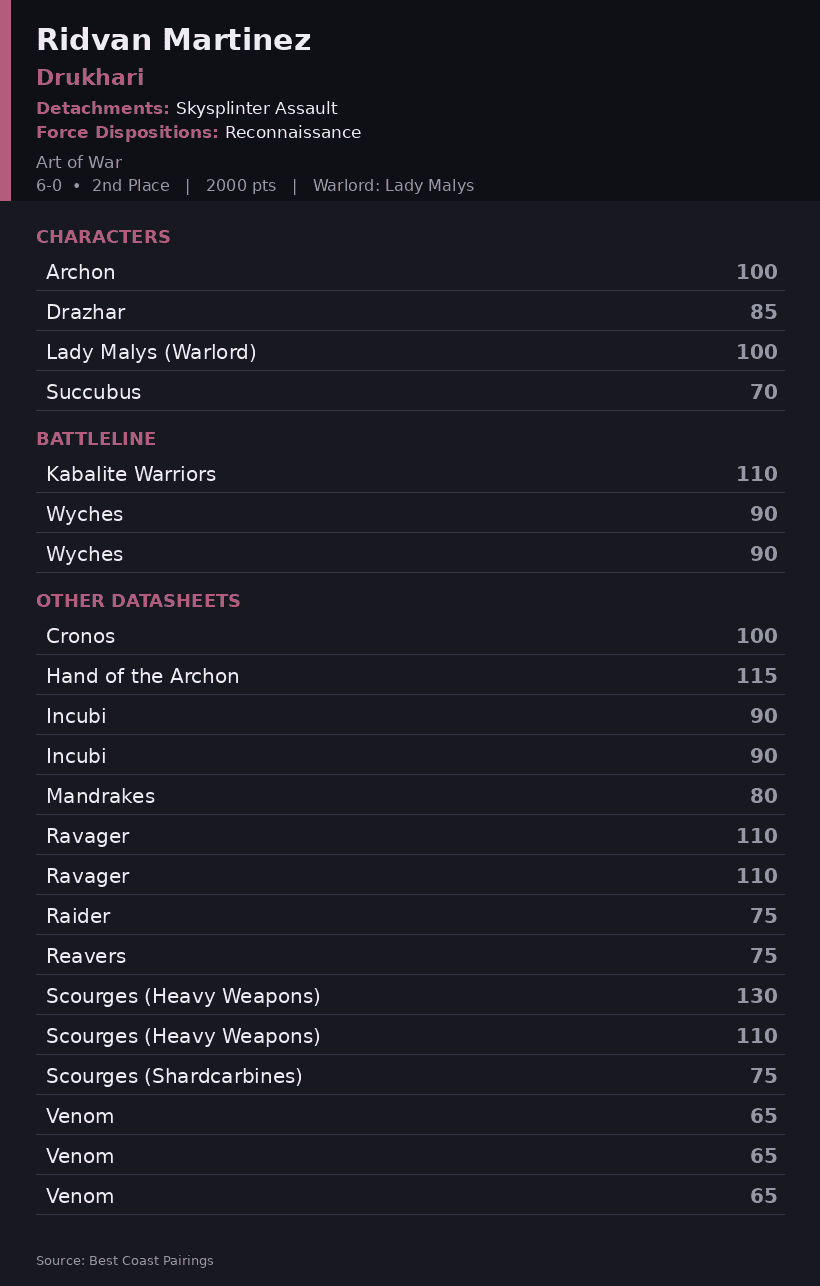Select the Hand of the Archon entry
Screen dimensions: 820x1286
coord(410,676)
